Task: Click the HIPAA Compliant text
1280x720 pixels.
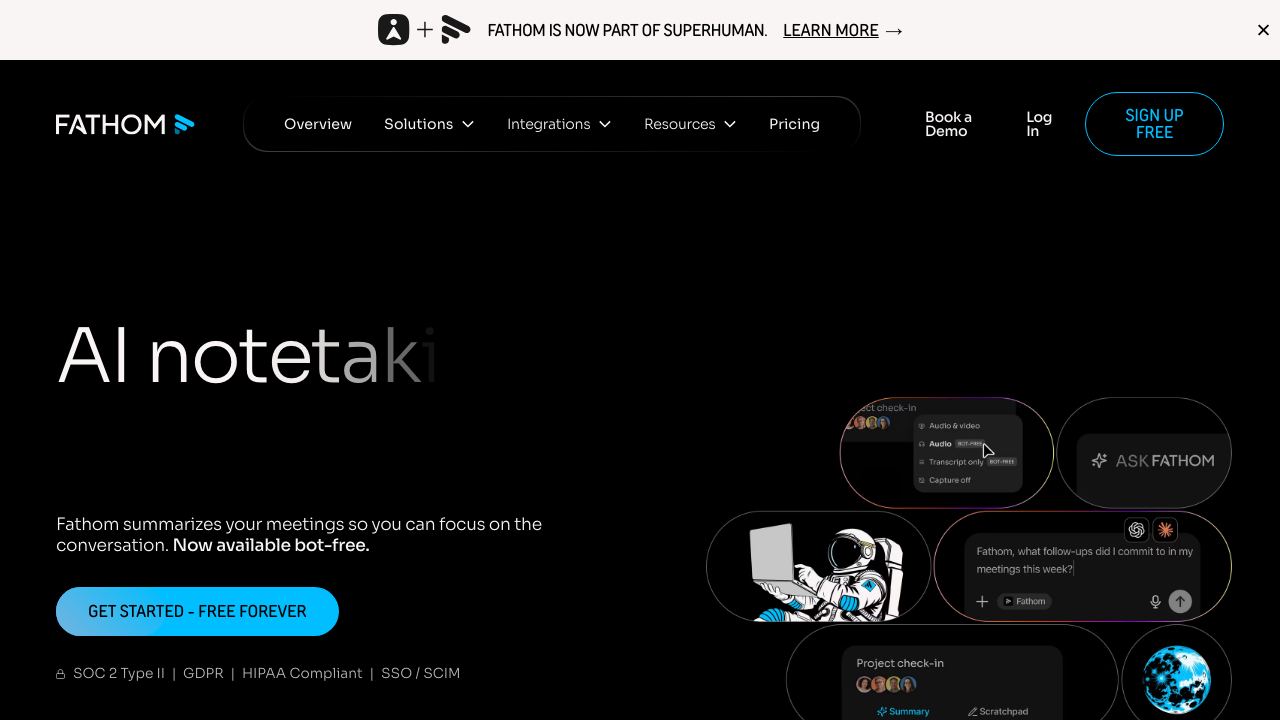Action: click(x=302, y=673)
